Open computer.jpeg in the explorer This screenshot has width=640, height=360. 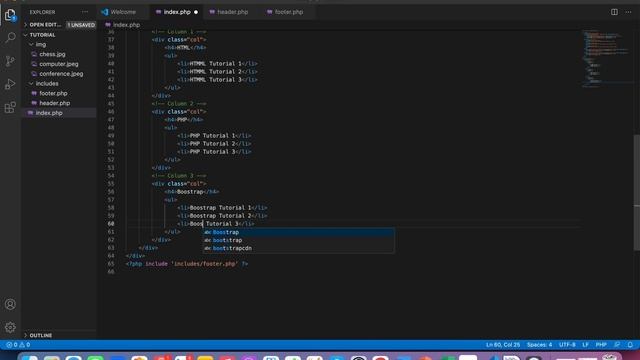click(59, 64)
